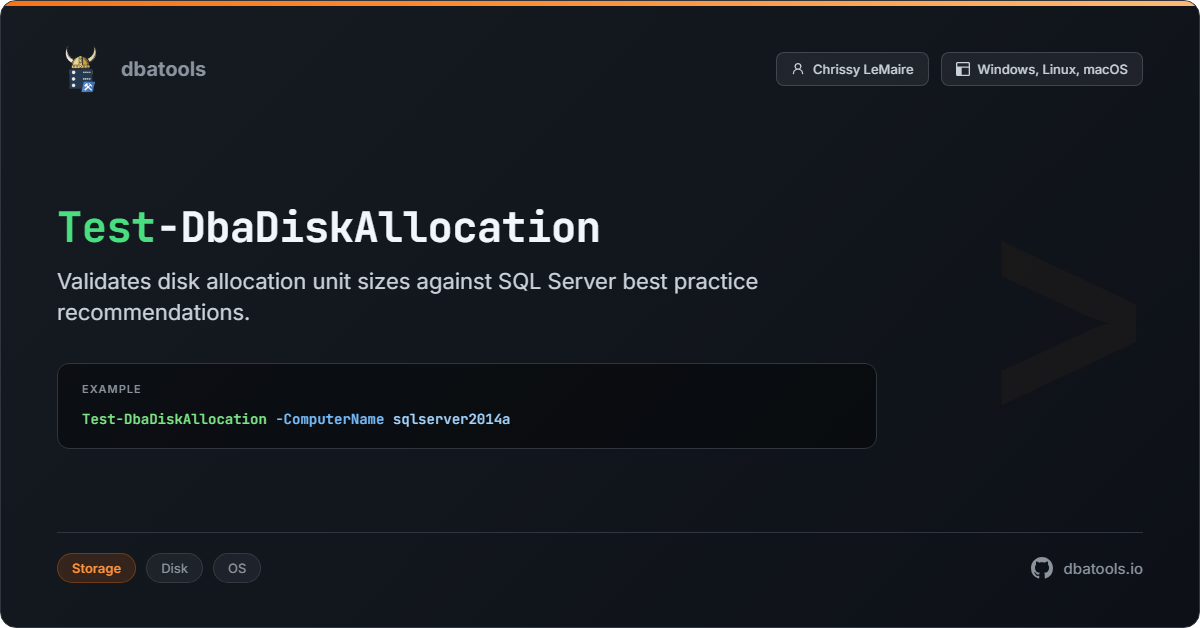
Task: Open the GitHub octocat icon
Action: (x=1042, y=568)
